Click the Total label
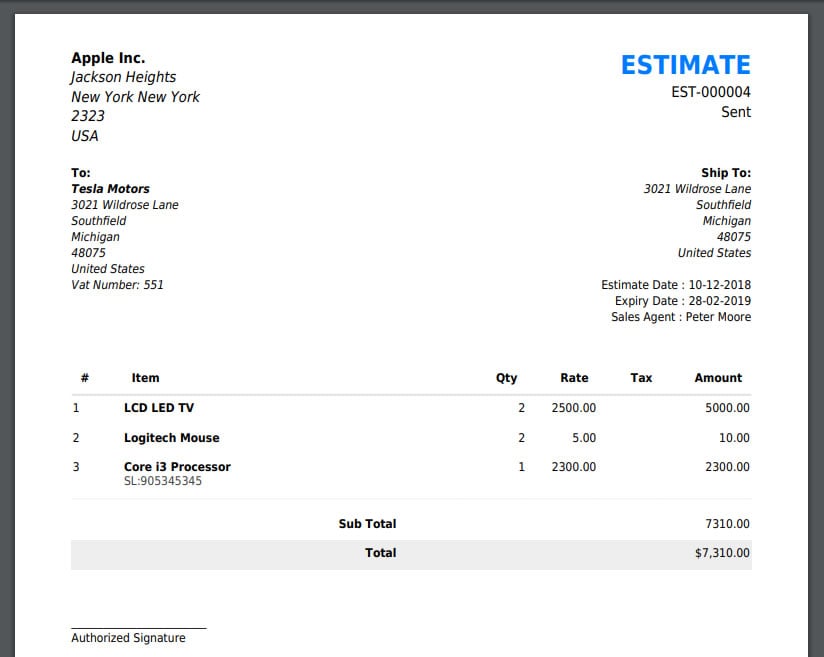Image resolution: width=824 pixels, height=657 pixels. point(380,553)
